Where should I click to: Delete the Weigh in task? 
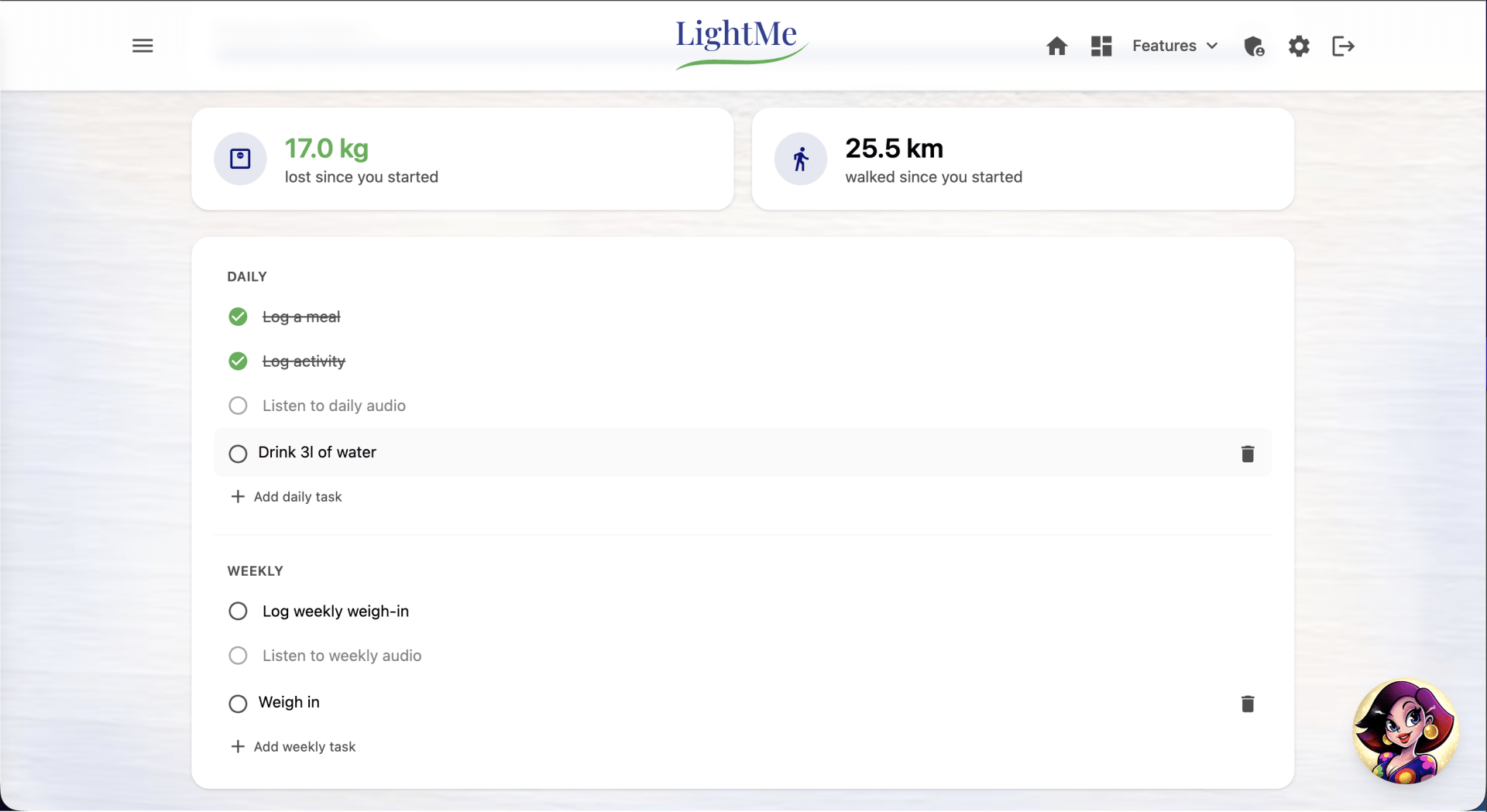tap(1248, 704)
